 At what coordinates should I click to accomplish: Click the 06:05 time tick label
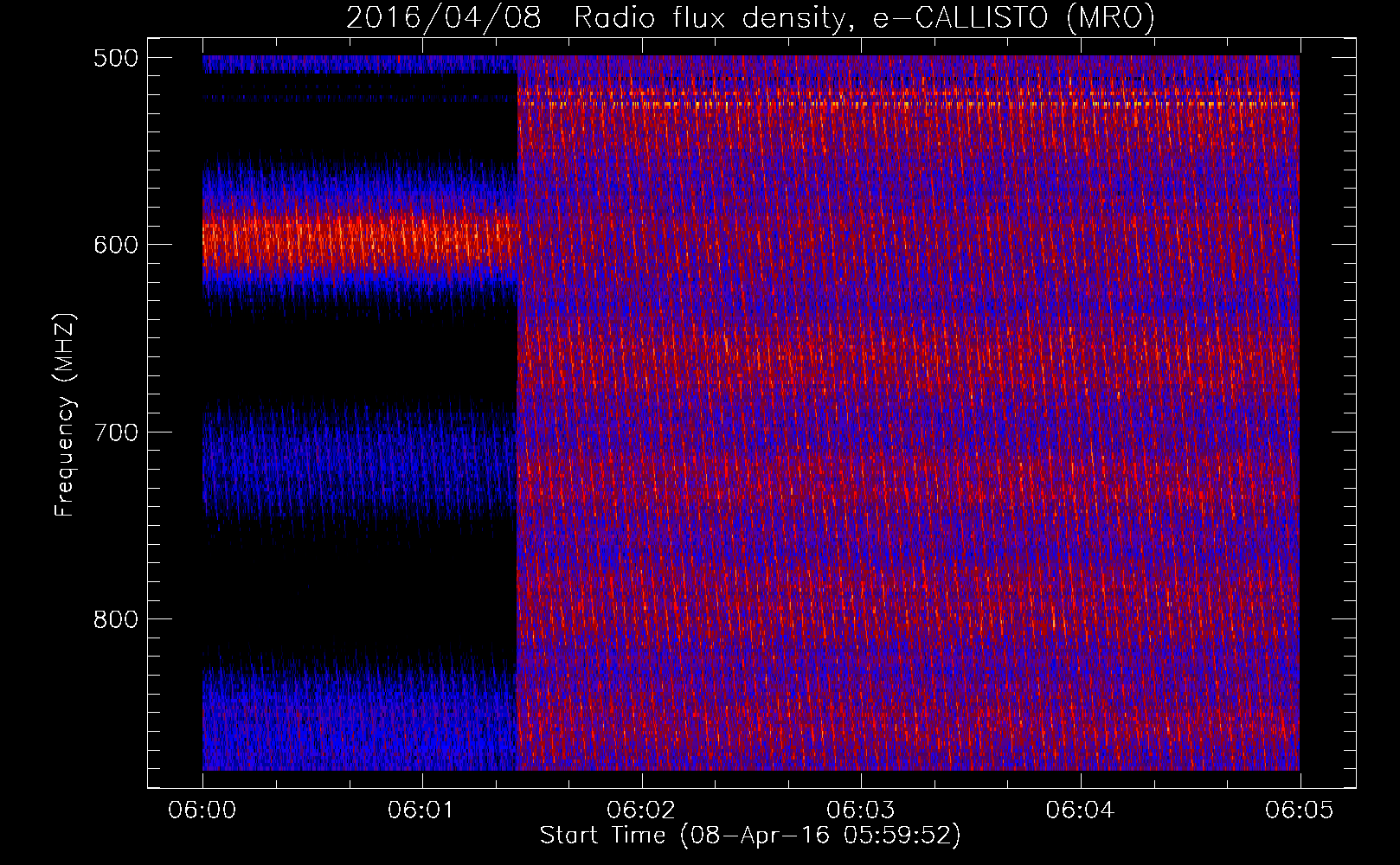(1300, 811)
